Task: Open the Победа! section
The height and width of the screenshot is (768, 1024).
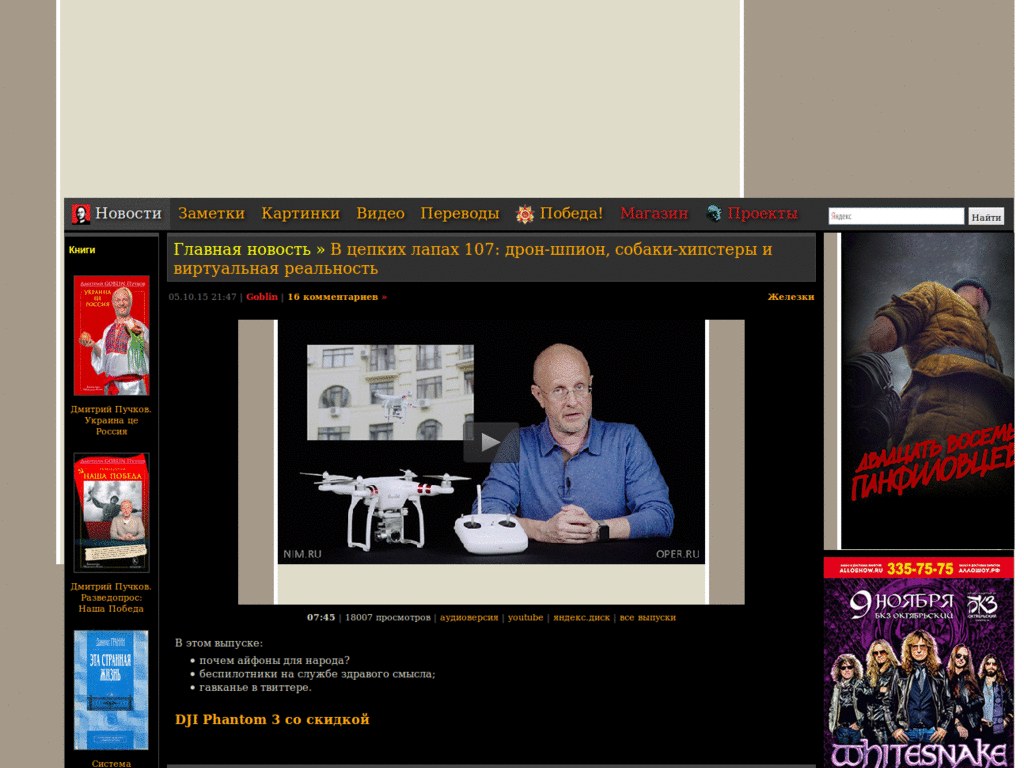Action: coord(571,214)
